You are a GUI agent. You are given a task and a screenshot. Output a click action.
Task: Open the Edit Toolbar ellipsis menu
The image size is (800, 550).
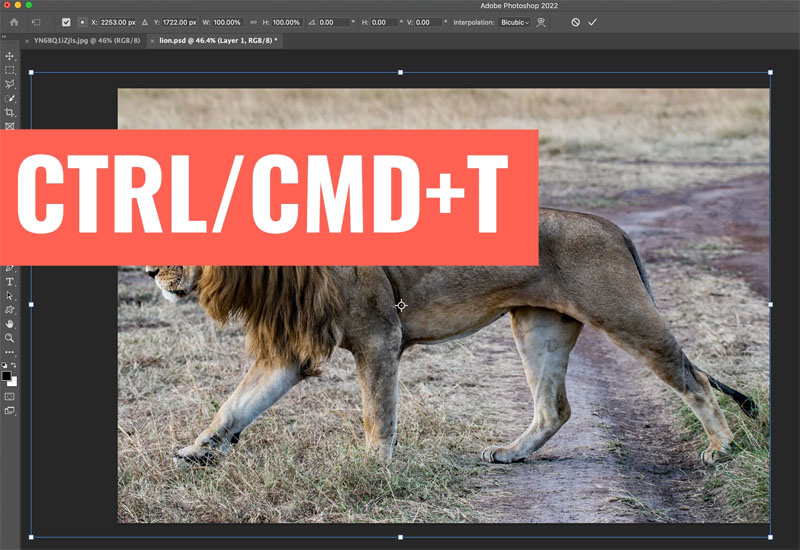(10, 352)
